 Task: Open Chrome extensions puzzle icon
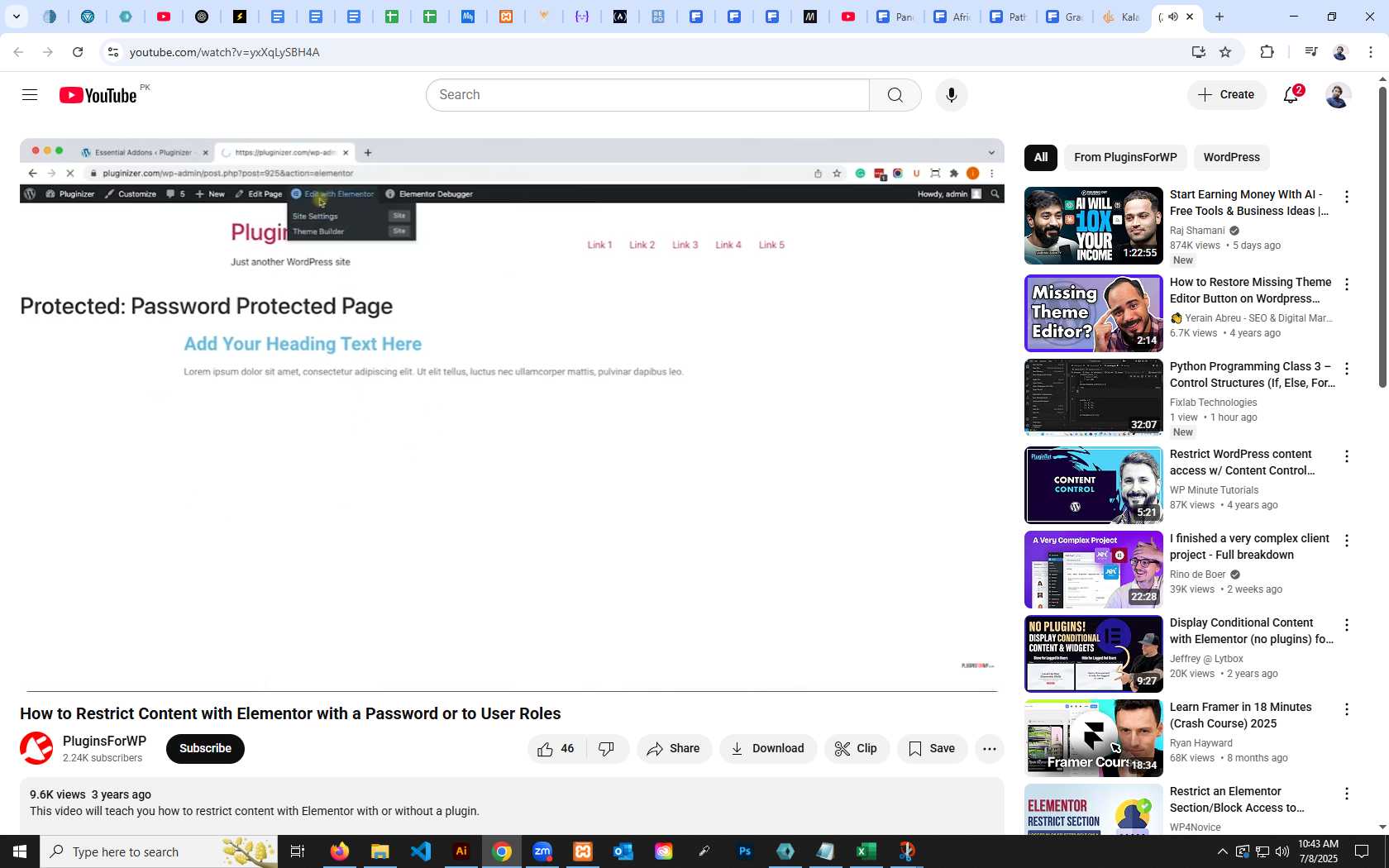[x=1267, y=52]
